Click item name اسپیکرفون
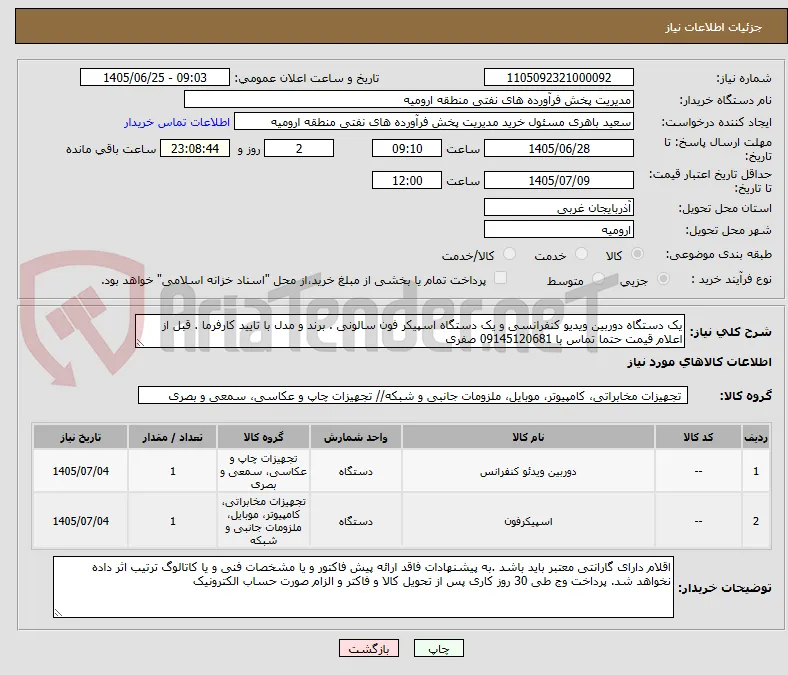The width and height of the screenshot is (788, 675). pyautogui.click(x=528, y=521)
